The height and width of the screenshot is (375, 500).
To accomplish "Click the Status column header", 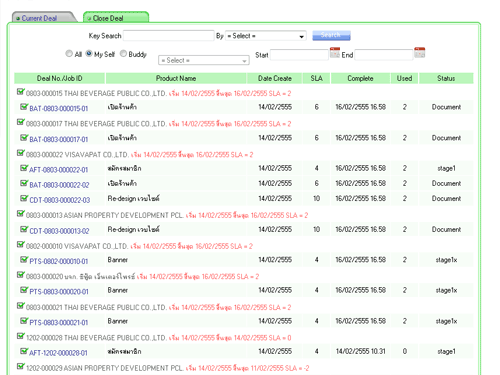I will coord(446,78).
